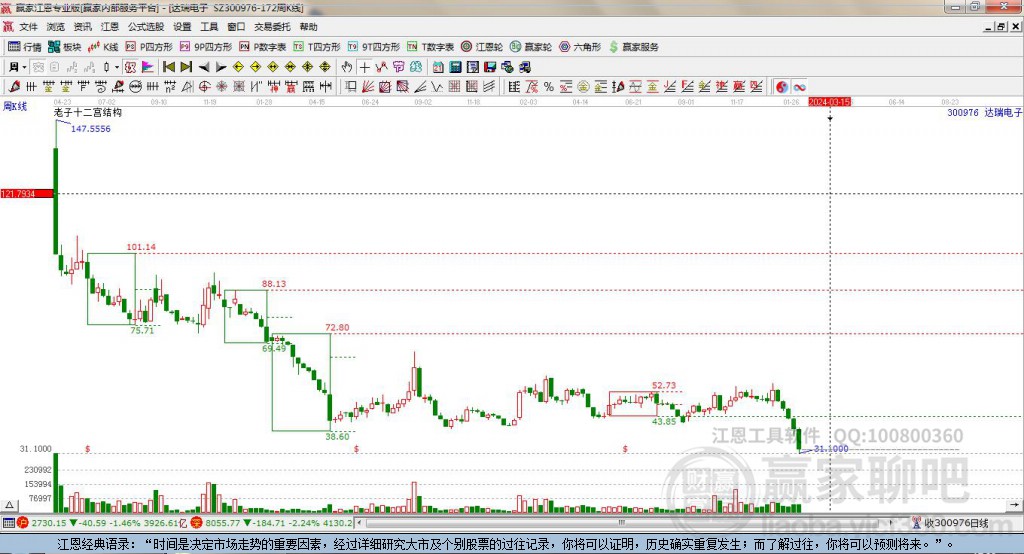Screen dimensions: 1024x554
Task: Click the table grid icon in status bar
Action: (8, 523)
